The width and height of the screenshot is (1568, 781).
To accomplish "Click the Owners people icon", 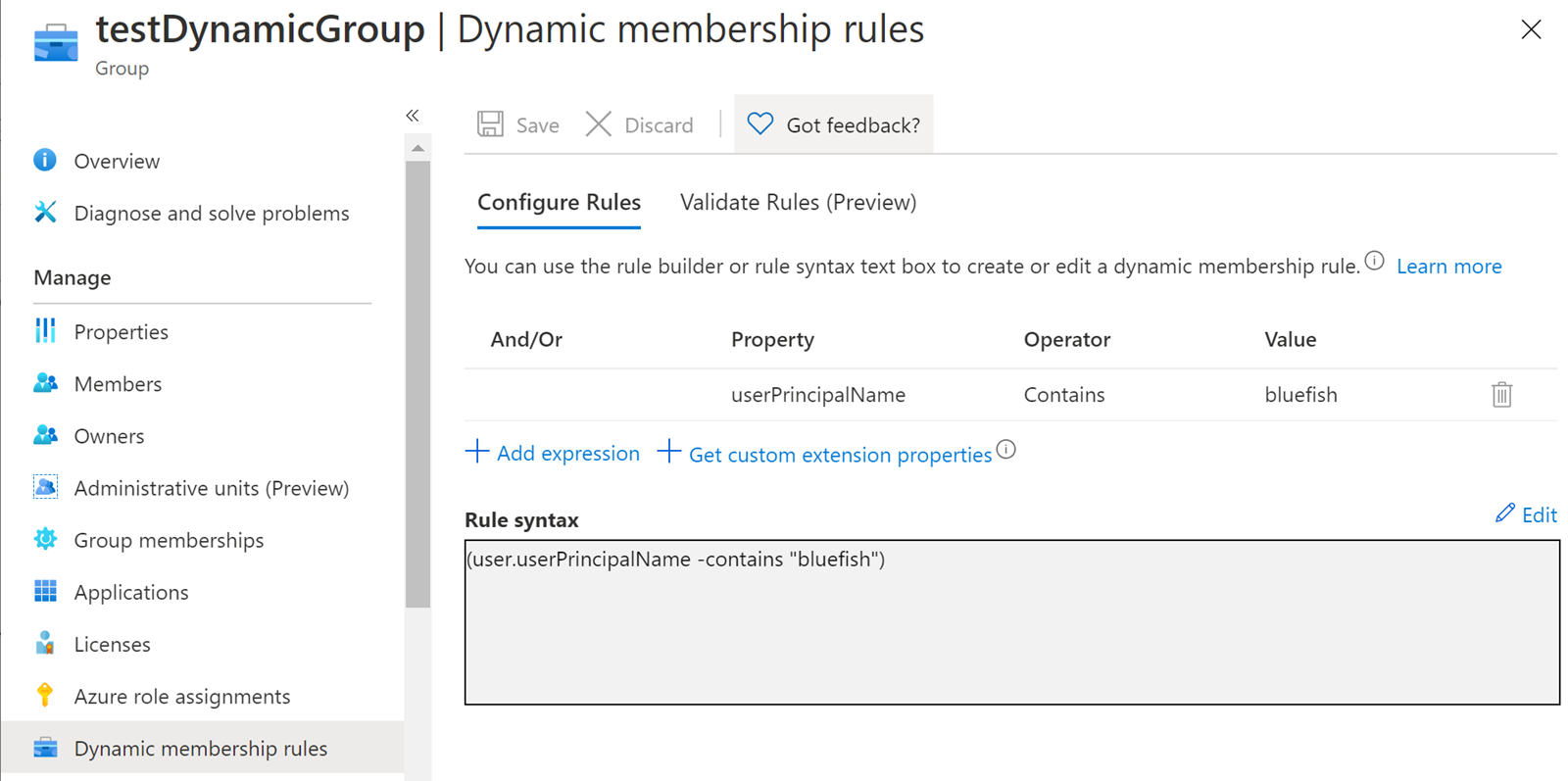I will coord(45,435).
